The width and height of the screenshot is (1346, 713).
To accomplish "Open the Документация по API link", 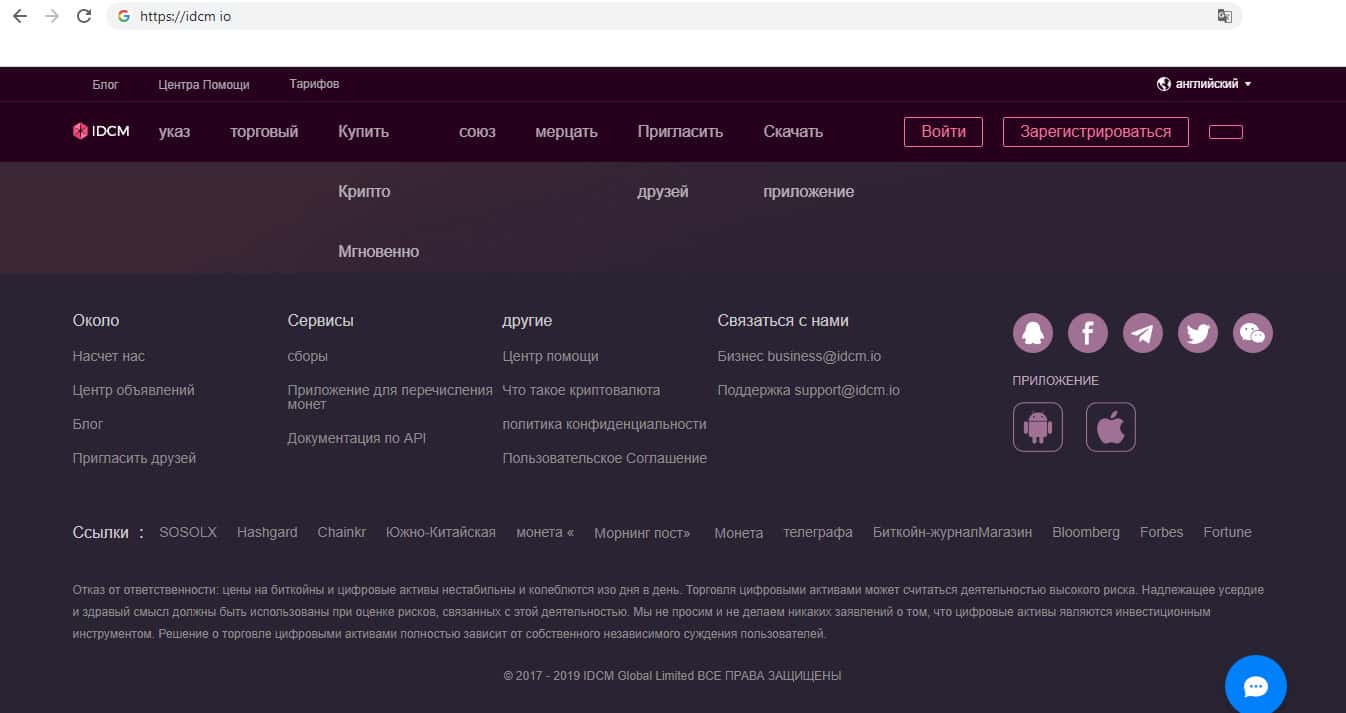I will pos(357,438).
